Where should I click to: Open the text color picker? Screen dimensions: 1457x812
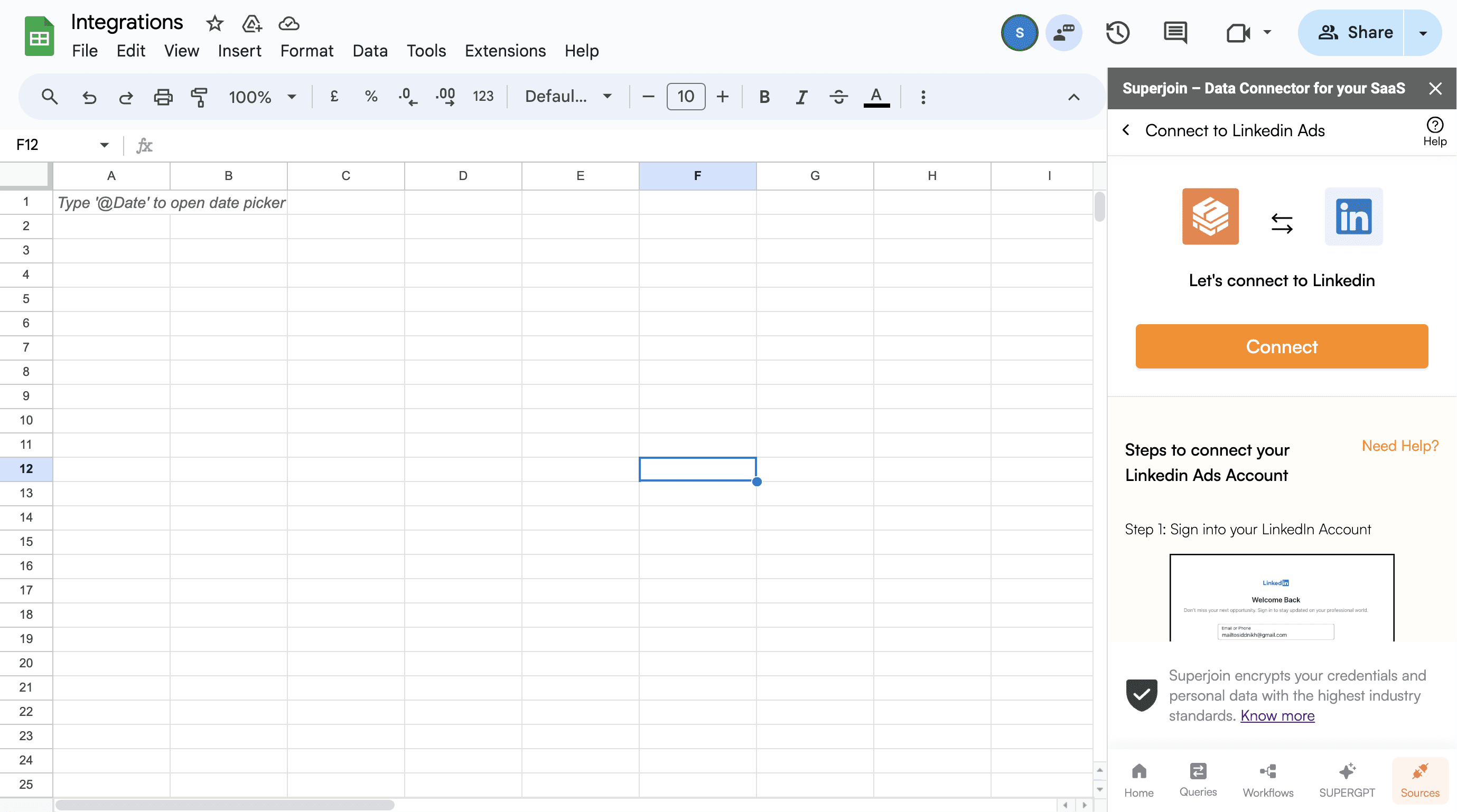tap(876, 97)
